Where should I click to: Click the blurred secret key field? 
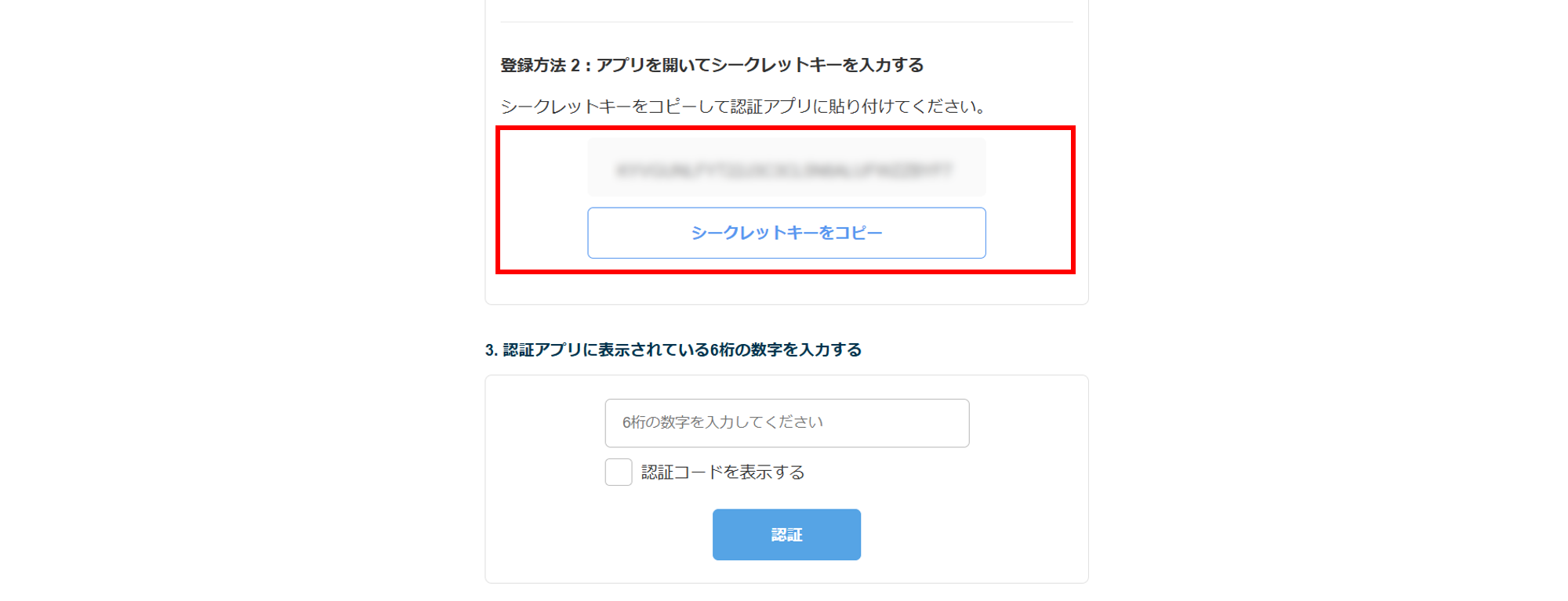point(786,168)
